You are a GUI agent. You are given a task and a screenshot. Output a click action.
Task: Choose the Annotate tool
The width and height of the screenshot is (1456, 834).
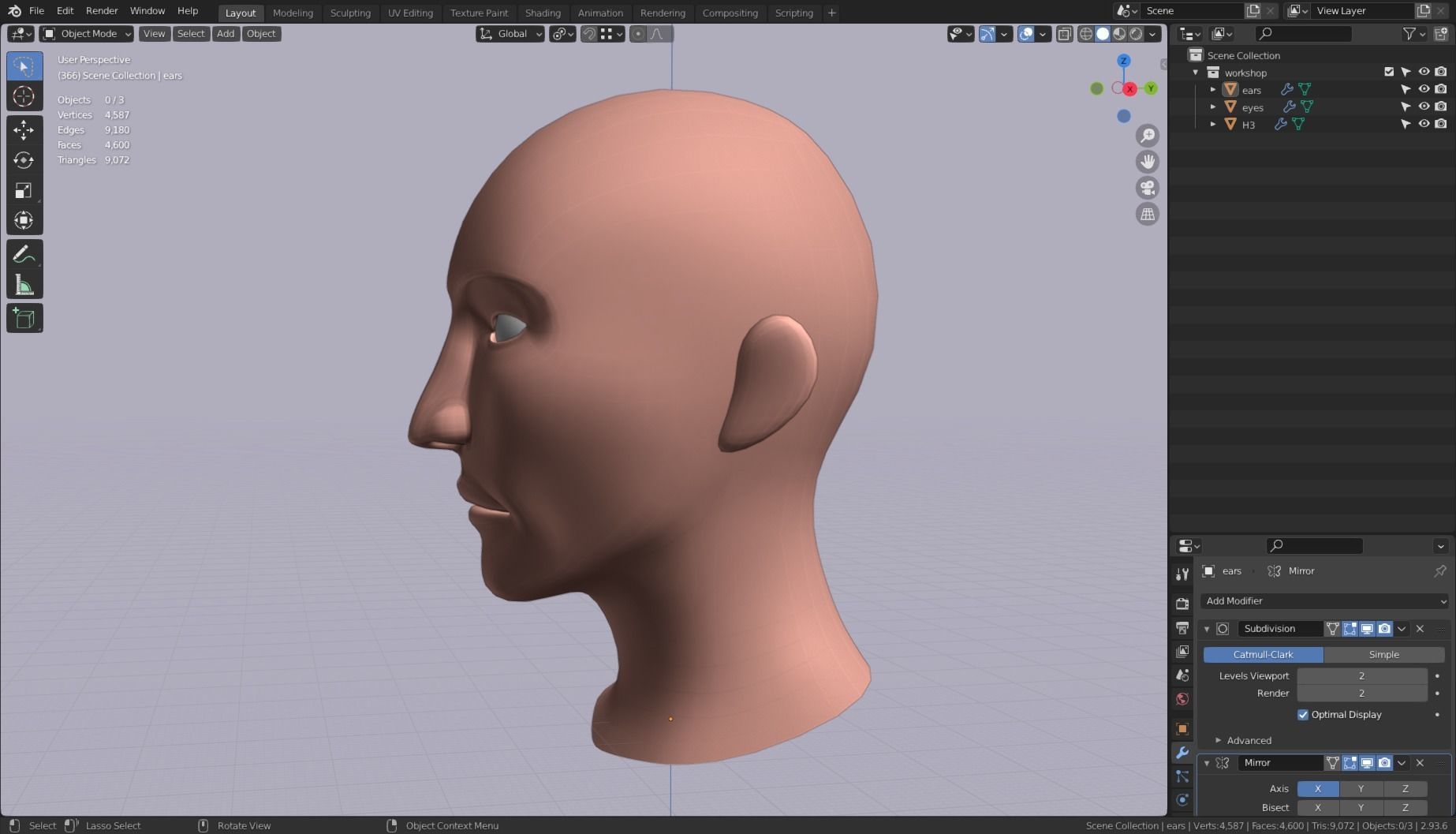pyautogui.click(x=24, y=254)
